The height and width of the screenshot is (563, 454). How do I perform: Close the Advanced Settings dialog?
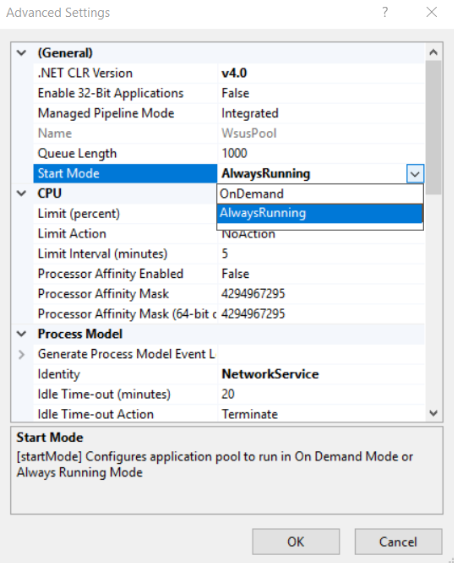tap(431, 12)
